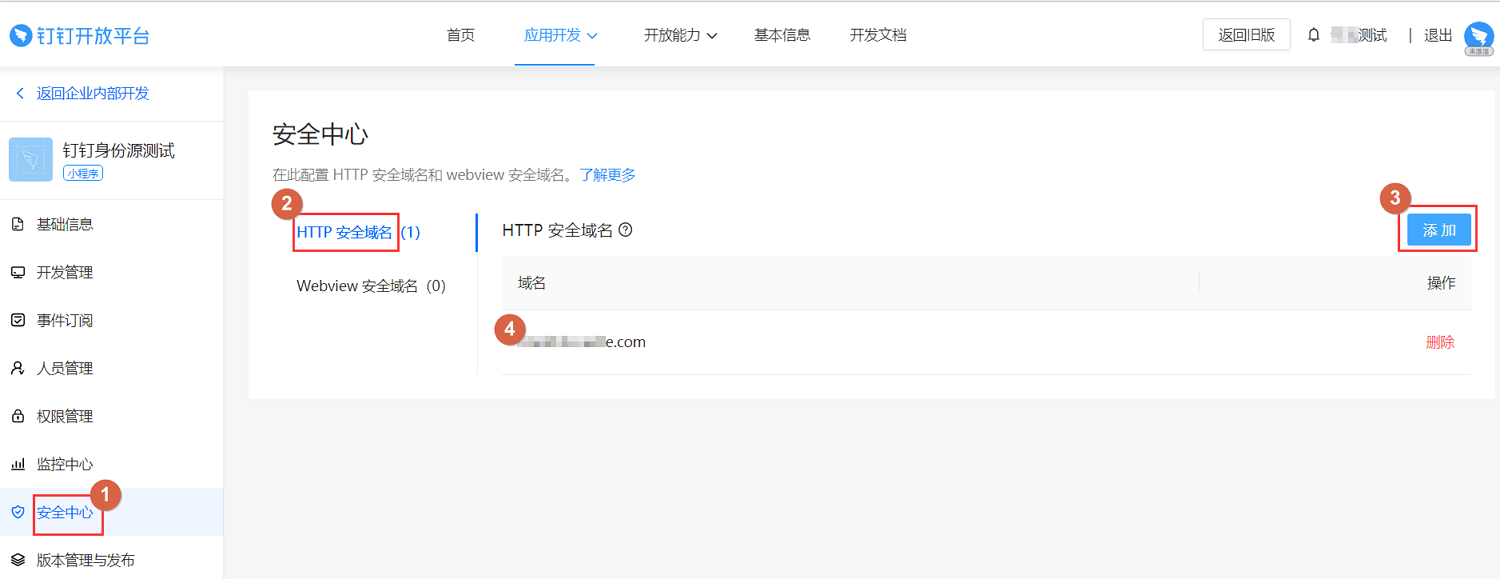Image resolution: width=1500 pixels, height=579 pixels.
Task: Open the 了解更多 link
Action: 607,175
